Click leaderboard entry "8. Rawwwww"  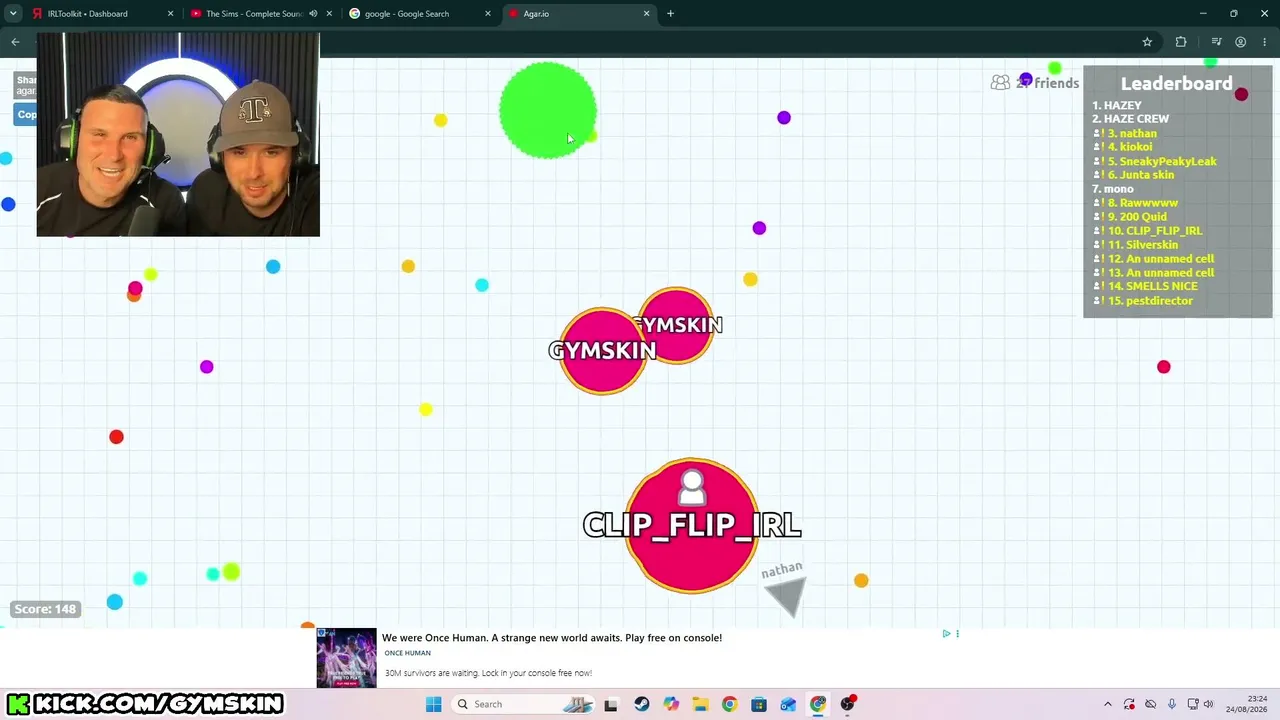click(x=1136, y=203)
